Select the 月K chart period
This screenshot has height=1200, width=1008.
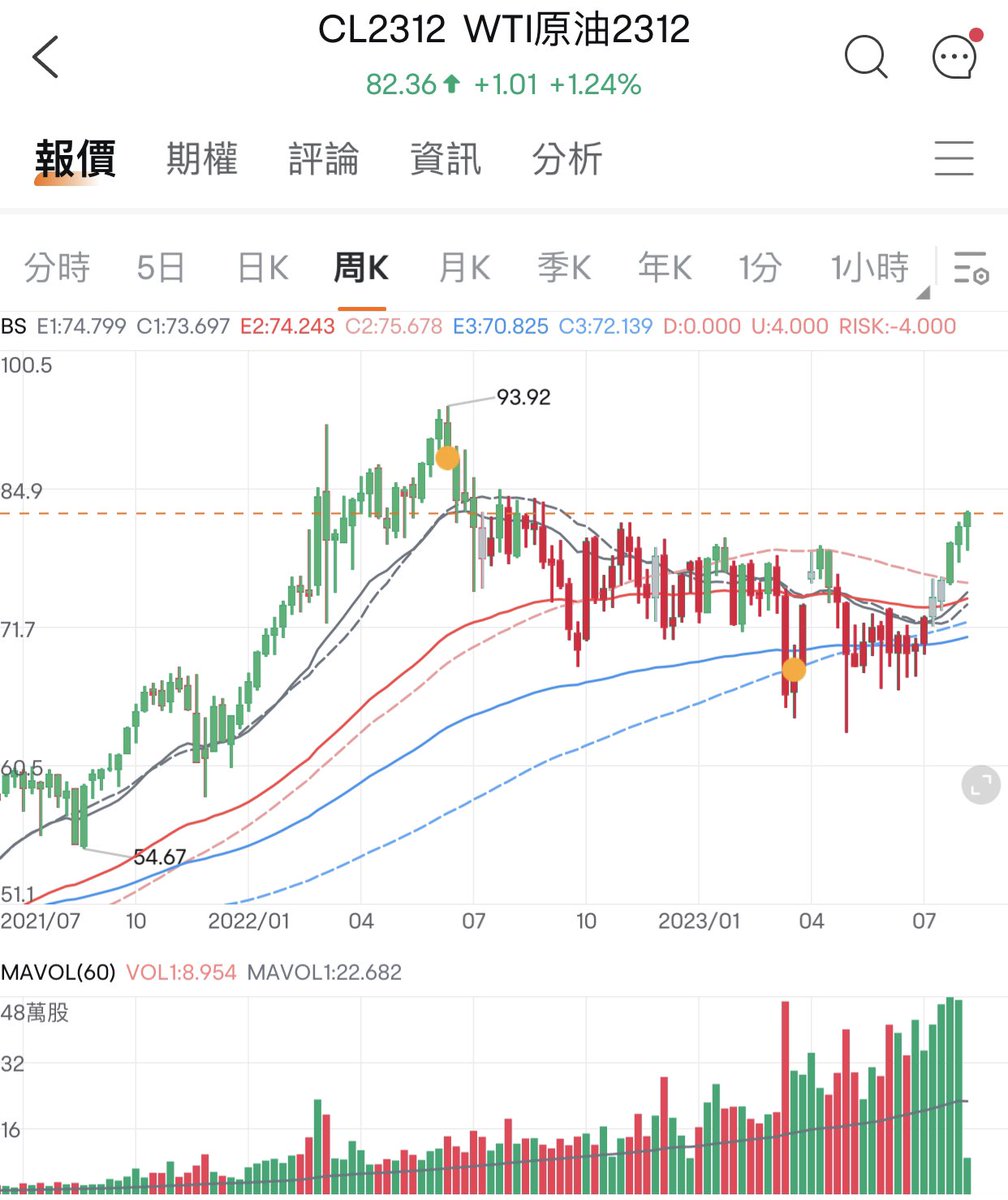pos(464,268)
